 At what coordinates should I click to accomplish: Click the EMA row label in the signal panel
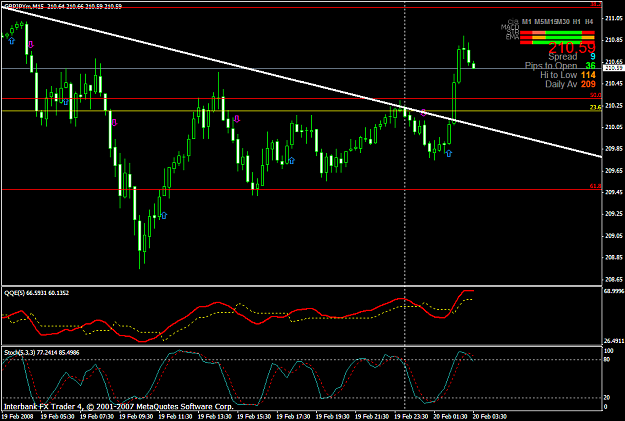[512, 37]
